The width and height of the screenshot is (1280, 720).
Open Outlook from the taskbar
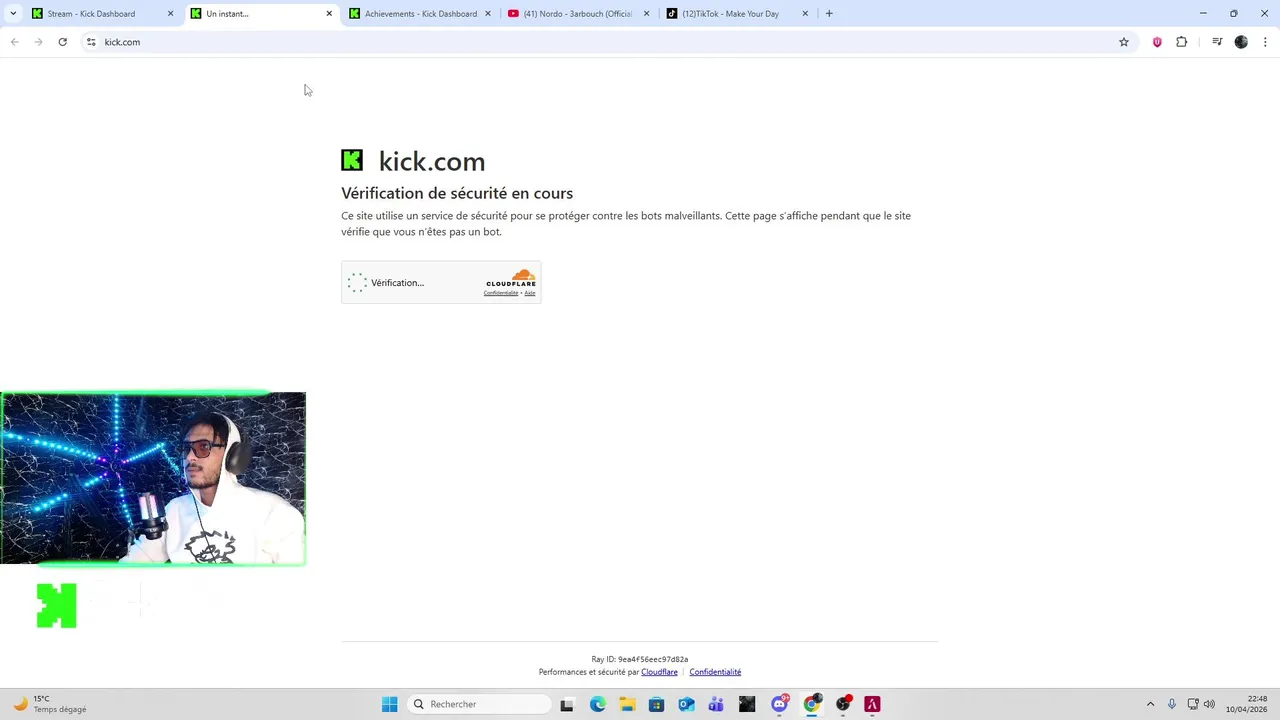[686, 704]
